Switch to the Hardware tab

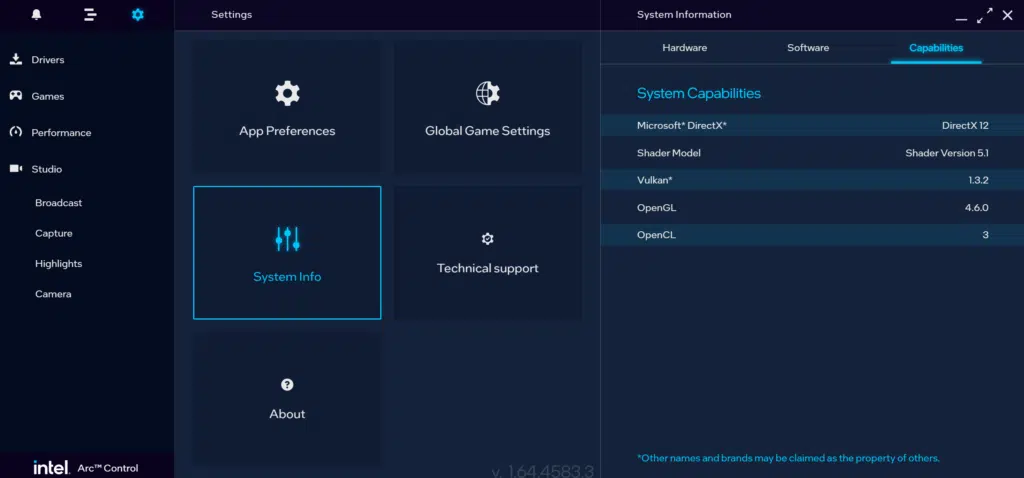684,48
